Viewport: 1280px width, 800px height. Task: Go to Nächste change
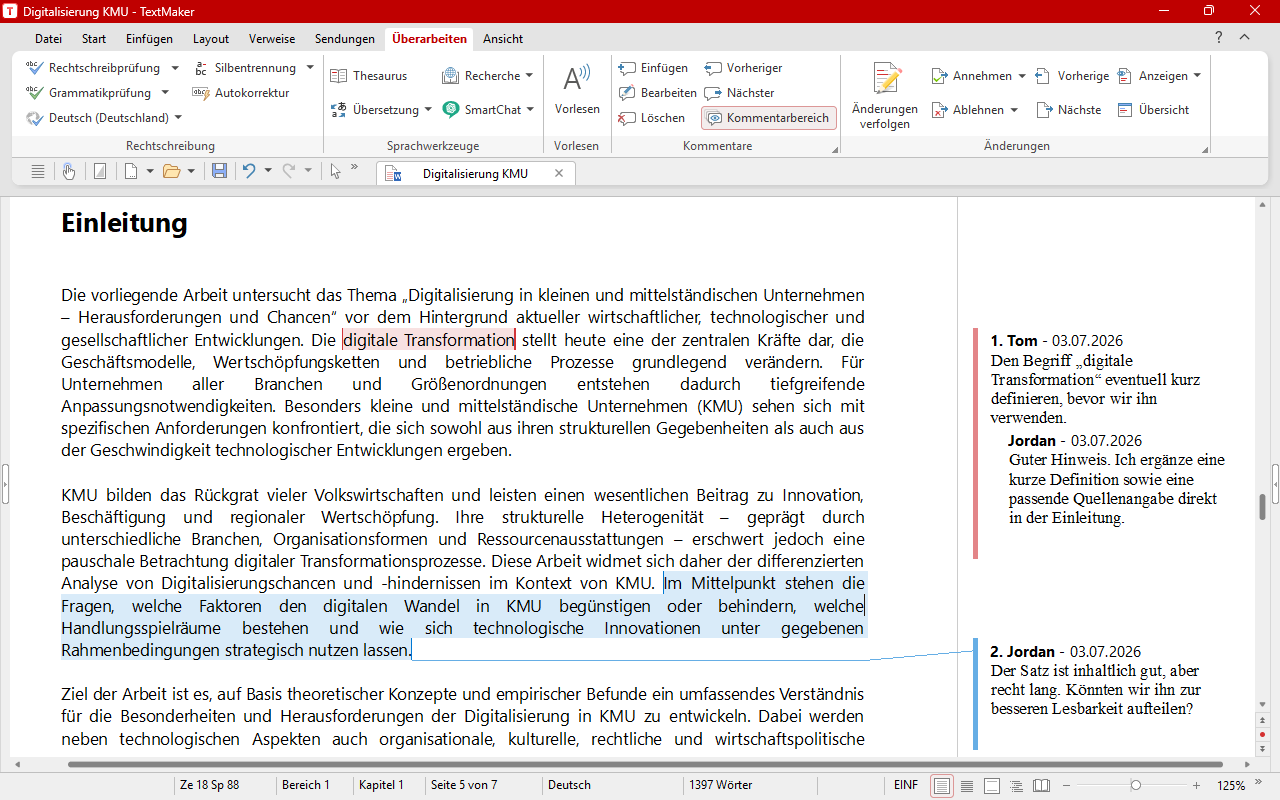pyautogui.click(x=1069, y=110)
